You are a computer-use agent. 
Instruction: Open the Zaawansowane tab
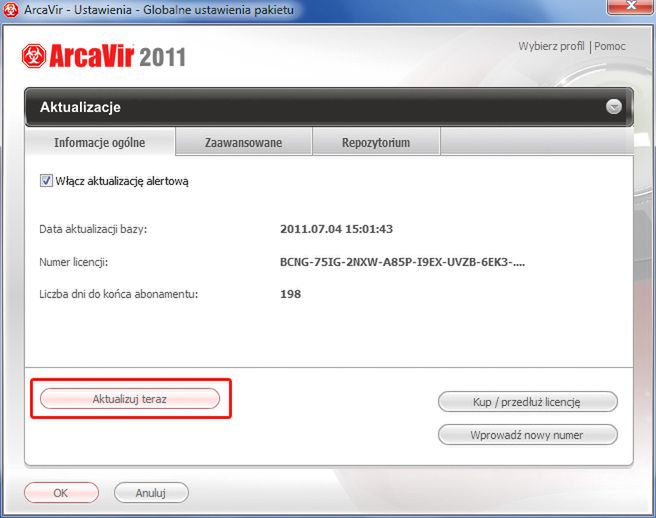[x=243, y=142]
